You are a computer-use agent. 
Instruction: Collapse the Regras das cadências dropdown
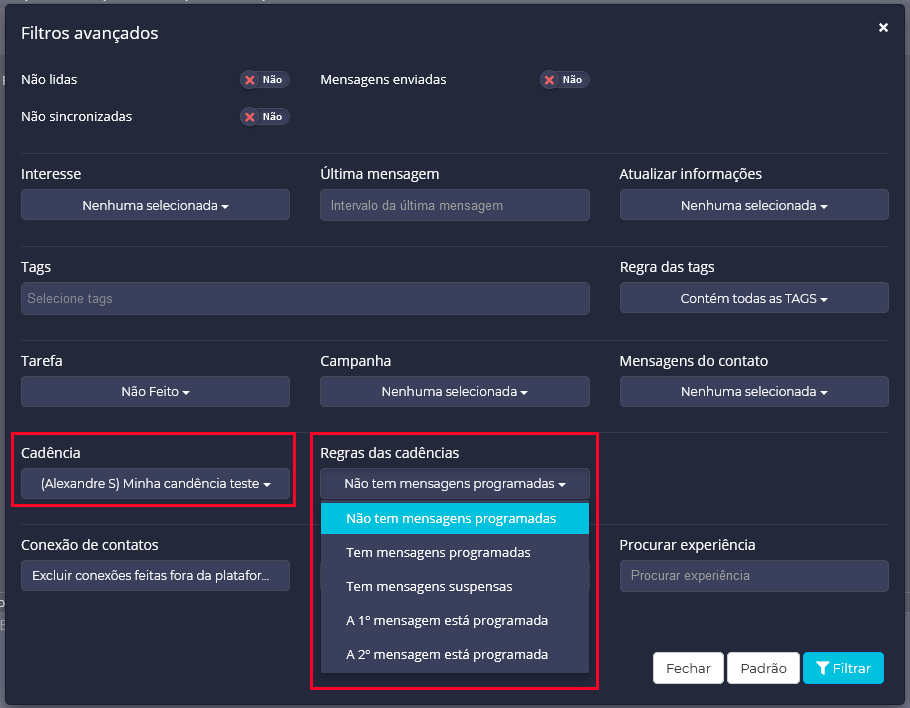pyautogui.click(x=454, y=483)
